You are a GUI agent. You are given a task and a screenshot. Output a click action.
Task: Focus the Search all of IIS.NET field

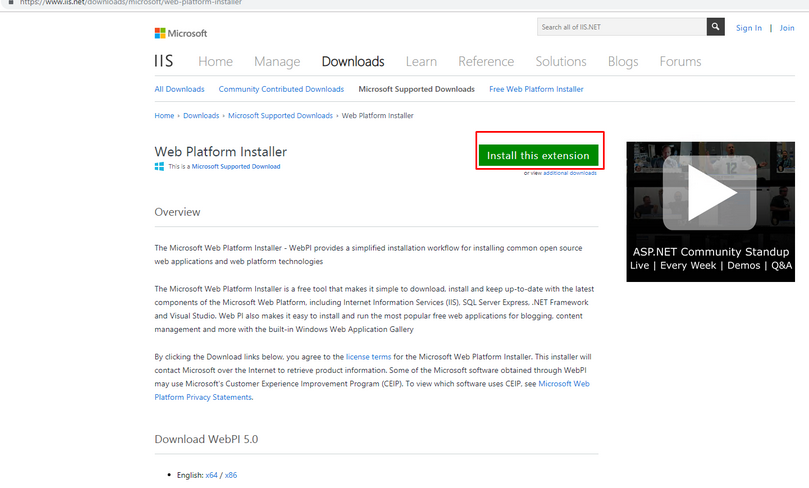pos(622,27)
